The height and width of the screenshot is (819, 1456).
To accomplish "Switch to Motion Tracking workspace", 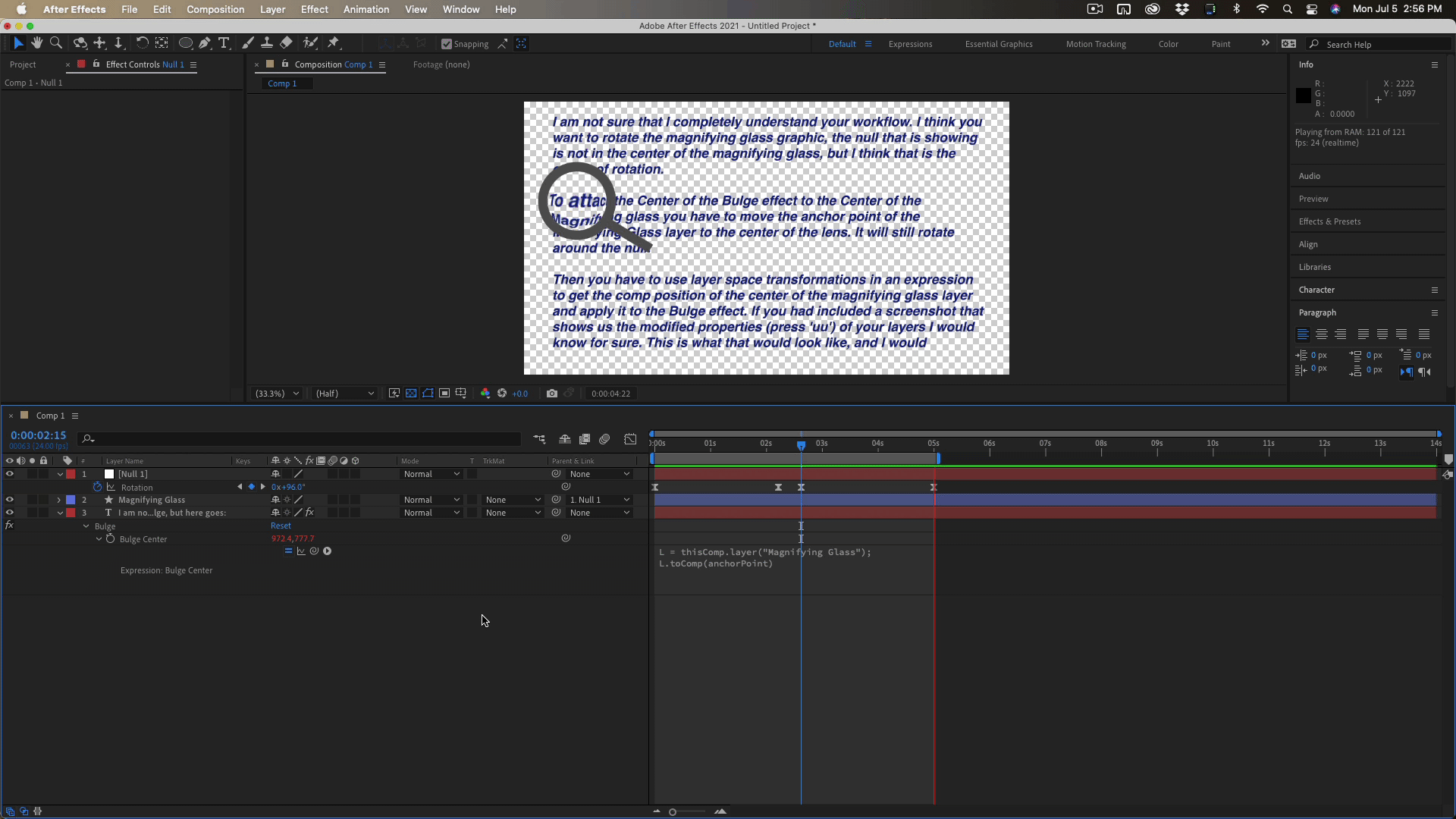I will [1095, 44].
